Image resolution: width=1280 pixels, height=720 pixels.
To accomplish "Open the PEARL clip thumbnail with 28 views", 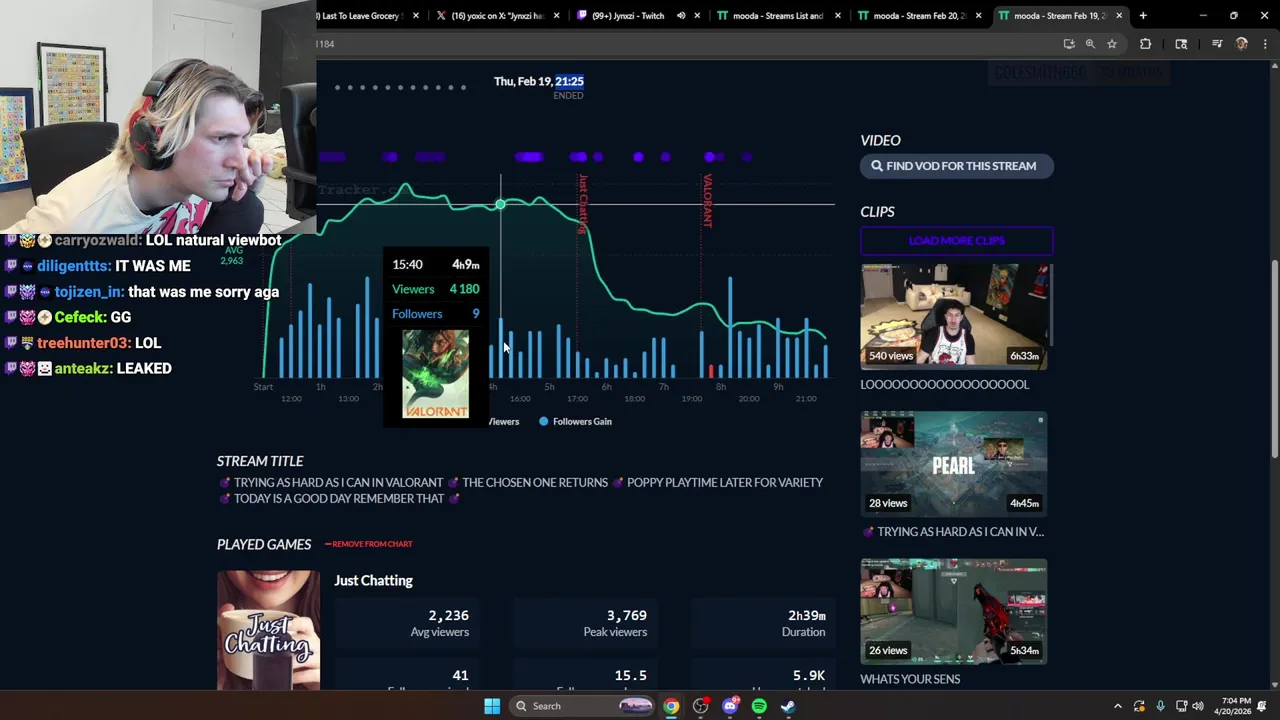I will (x=954, y=464).
